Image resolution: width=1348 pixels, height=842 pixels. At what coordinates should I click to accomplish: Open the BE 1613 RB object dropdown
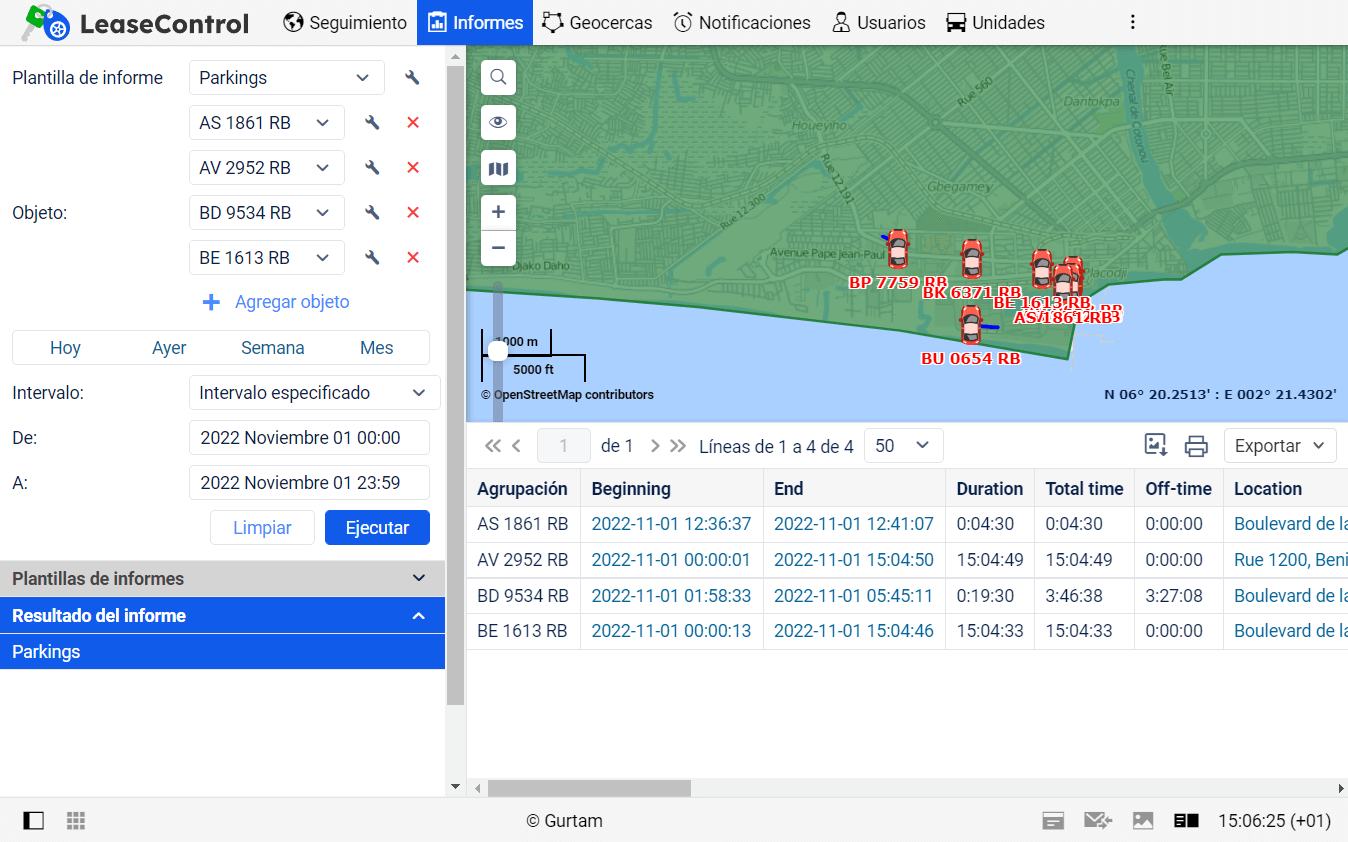coord(267,258)
